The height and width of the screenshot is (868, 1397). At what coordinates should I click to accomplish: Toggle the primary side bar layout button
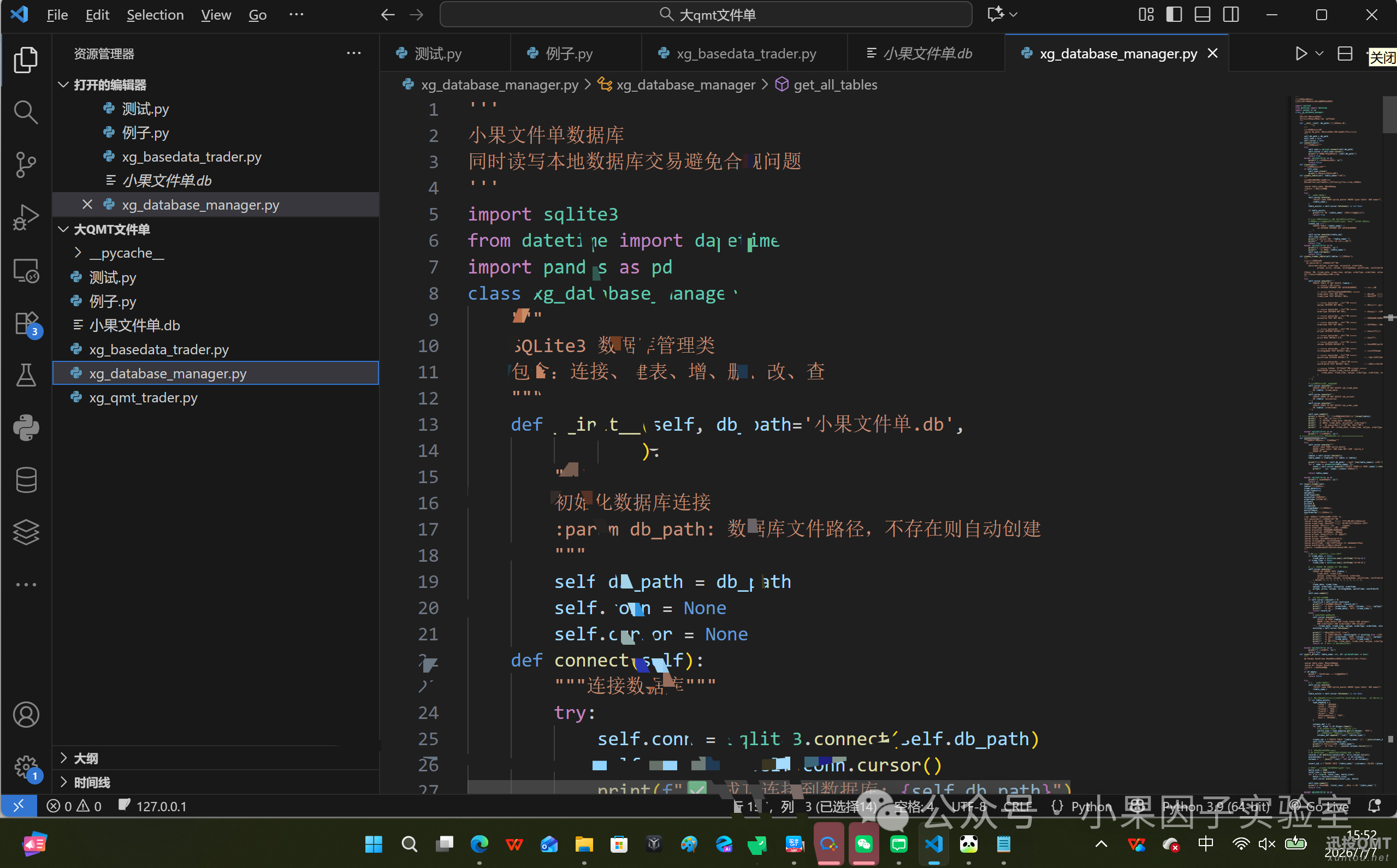1174,15
